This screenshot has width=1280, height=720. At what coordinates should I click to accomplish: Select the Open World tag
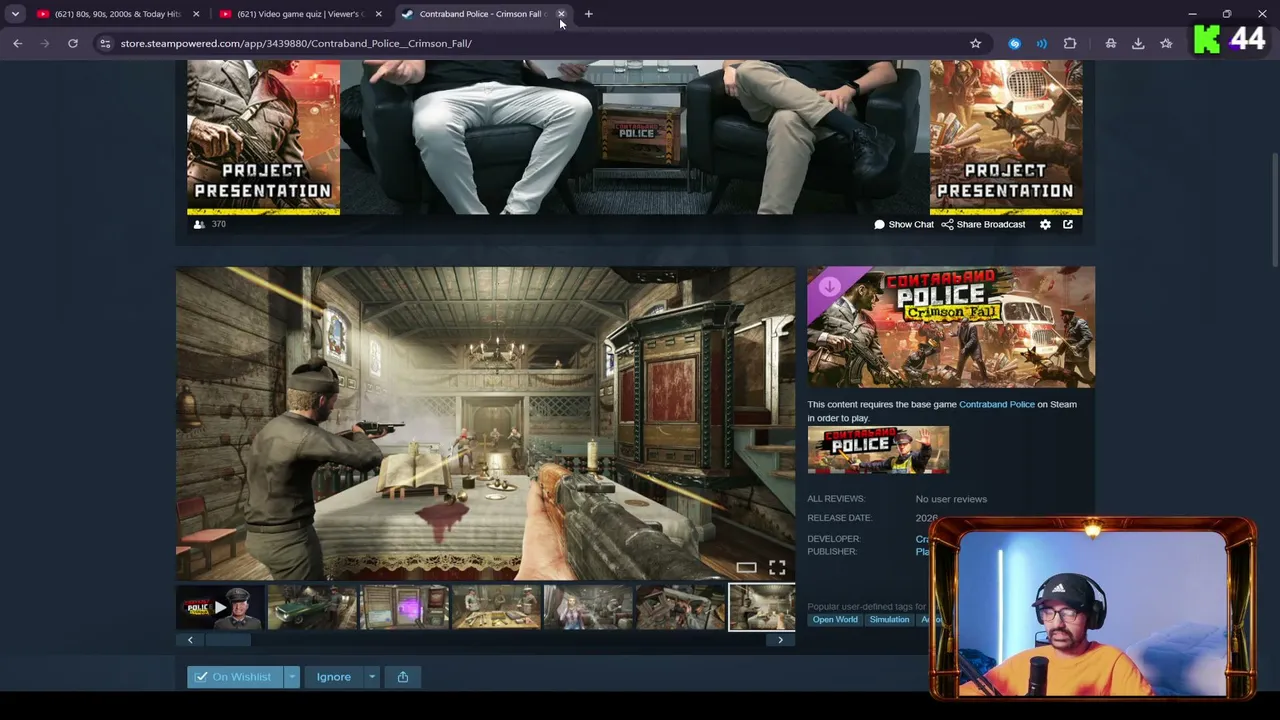click(x=835, y=620)
